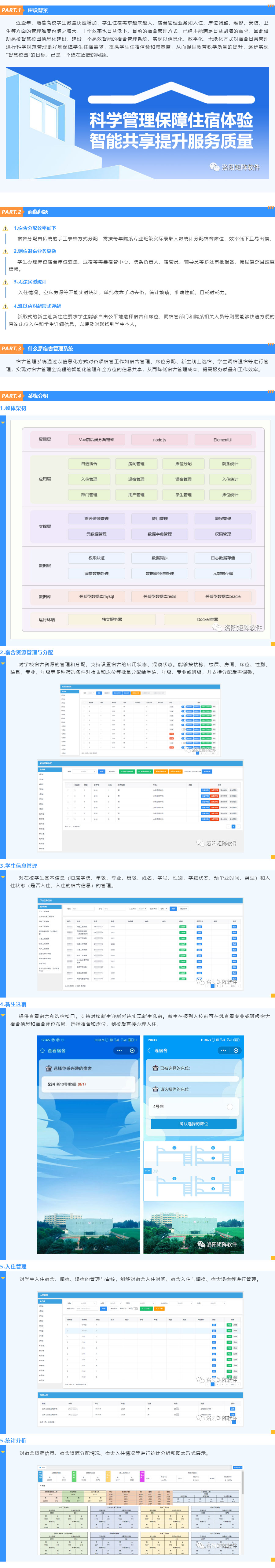Screen dimensions: 275x1568
Task: Open the 统计分析 charts screenshot
Action: pos(141,1510)
